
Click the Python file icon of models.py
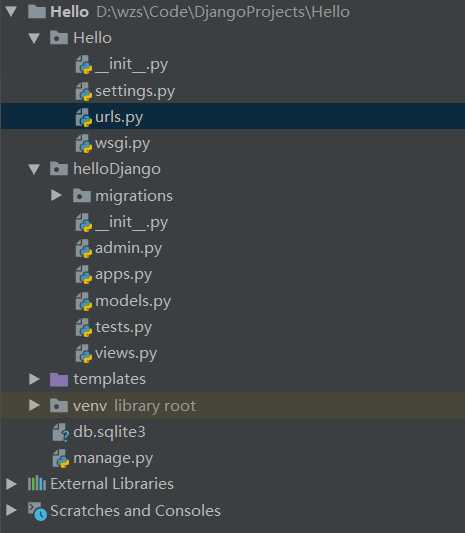(84, 301)
